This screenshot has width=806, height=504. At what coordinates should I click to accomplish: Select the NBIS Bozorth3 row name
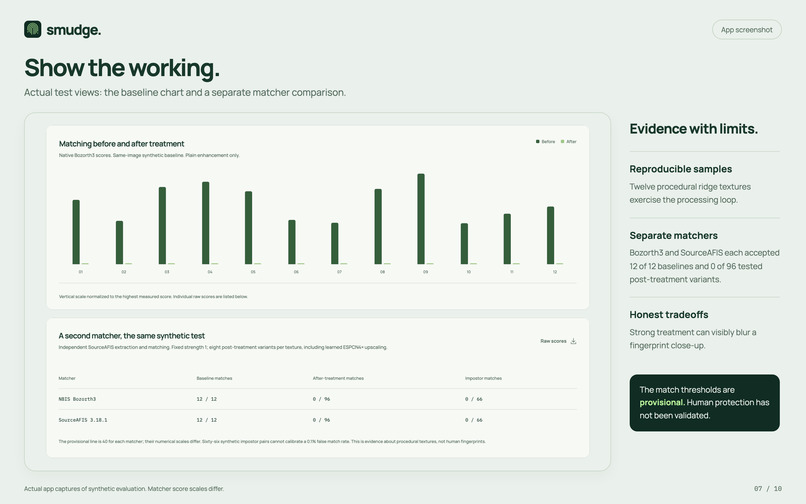[x=77, y=399]
